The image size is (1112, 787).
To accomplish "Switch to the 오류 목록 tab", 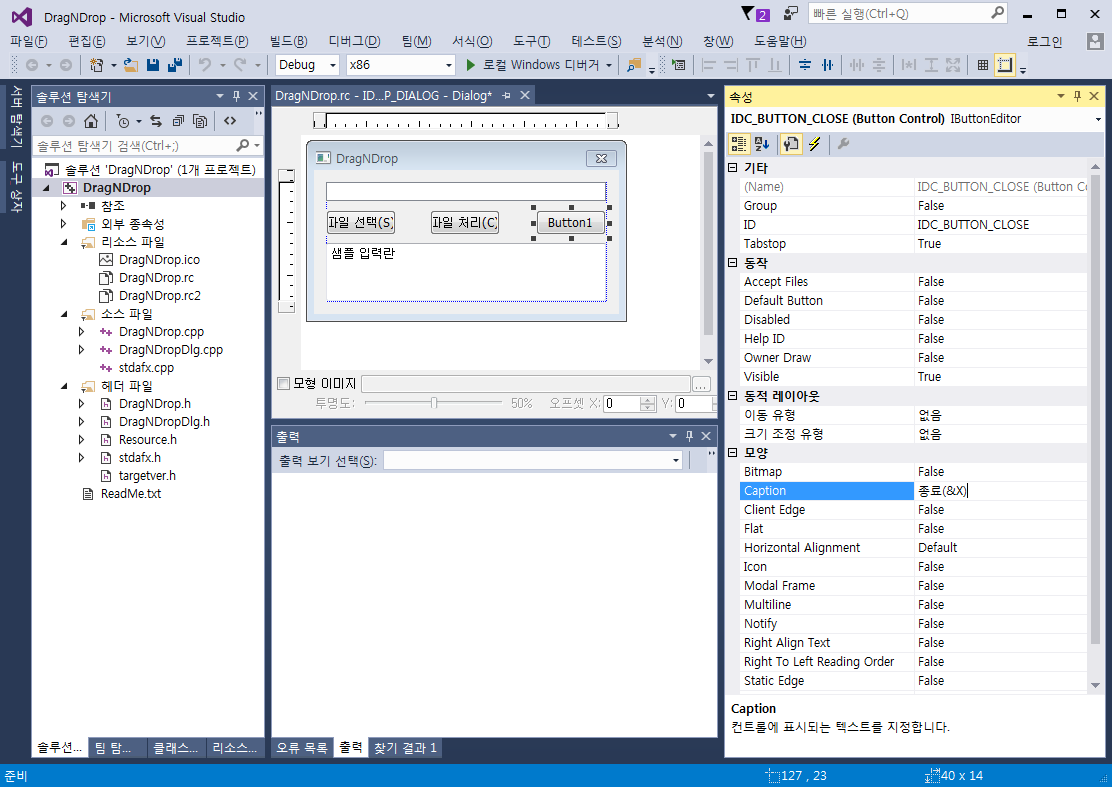I will [x=302, y=747].
